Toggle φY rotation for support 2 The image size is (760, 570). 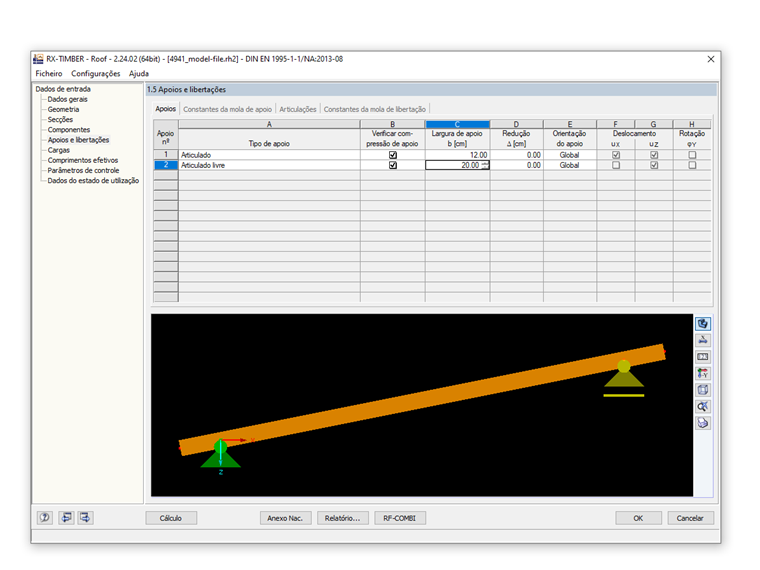(x=692, y=165)
